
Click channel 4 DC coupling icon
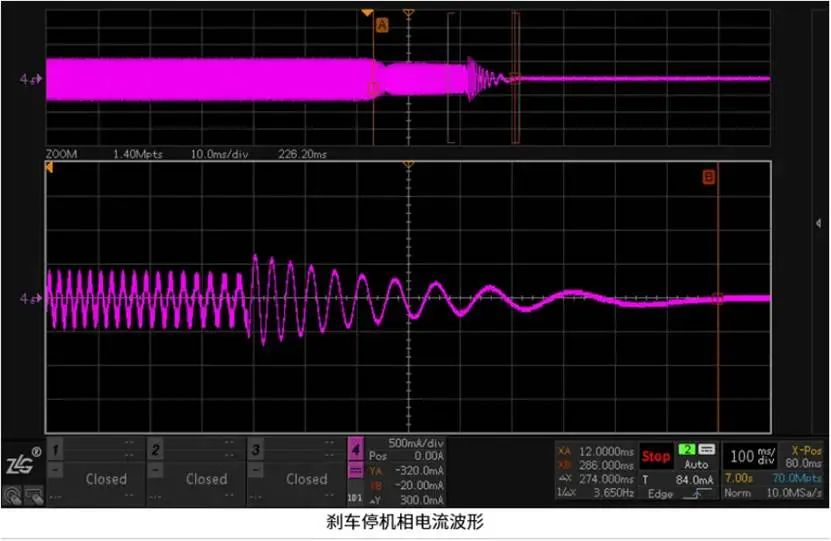click(356, 471)
